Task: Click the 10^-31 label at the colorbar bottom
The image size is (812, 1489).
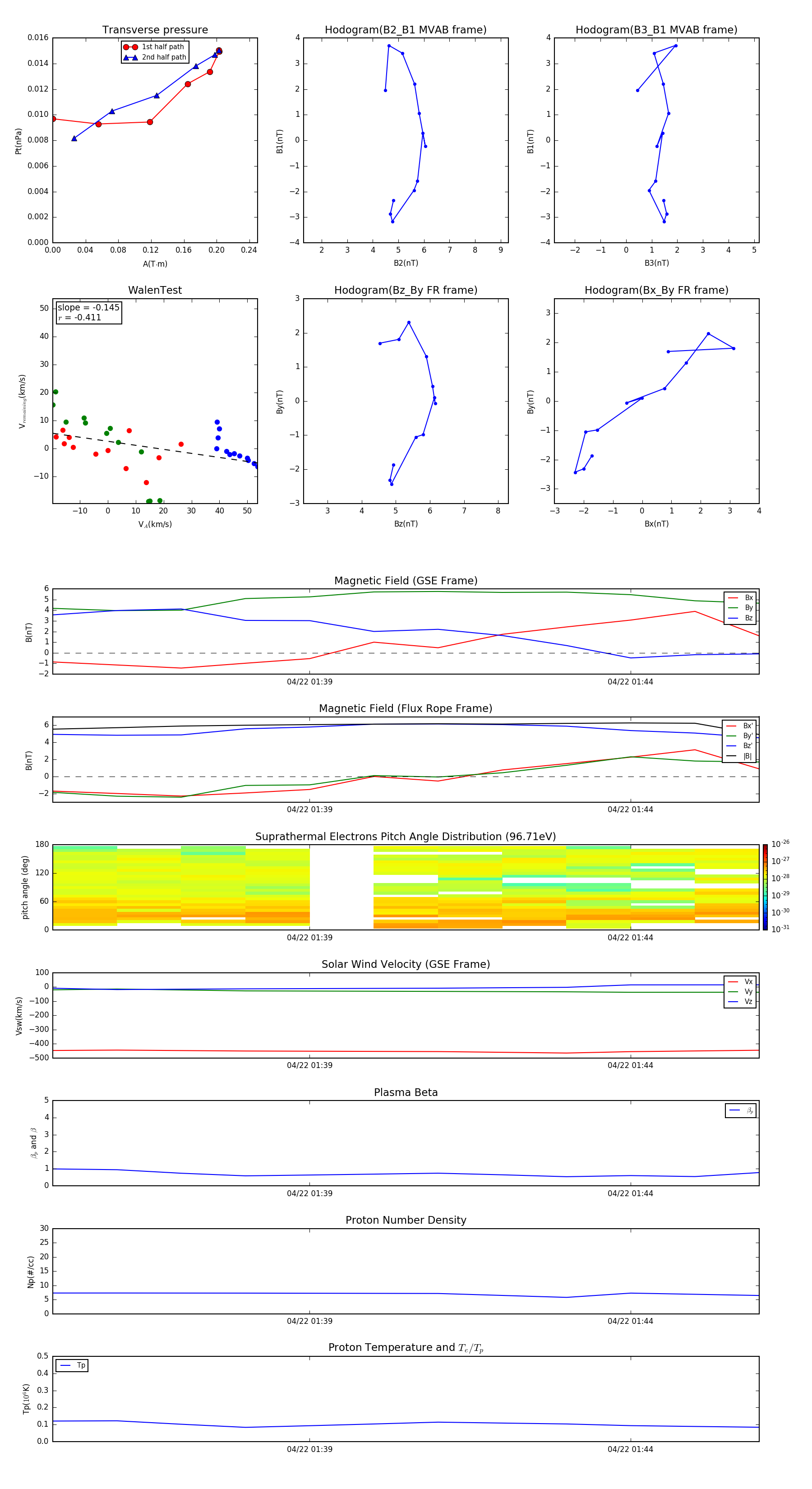Action: click(780, 929)
